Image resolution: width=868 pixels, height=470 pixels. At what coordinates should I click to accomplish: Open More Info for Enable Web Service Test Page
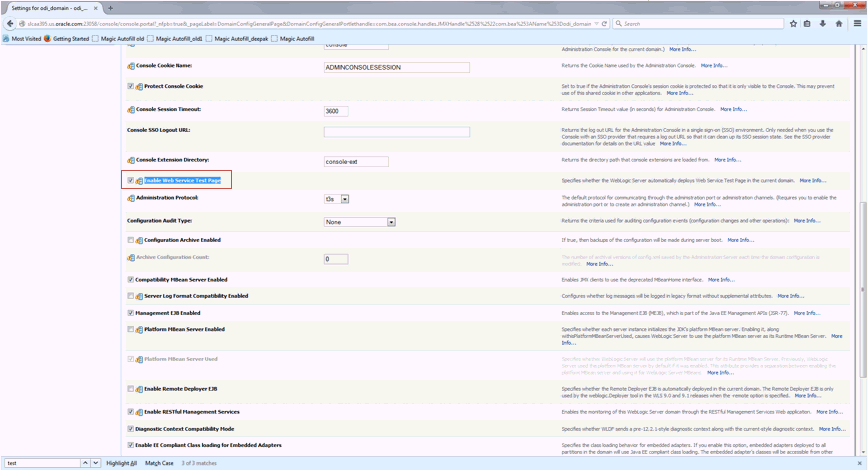click(813, 180)
